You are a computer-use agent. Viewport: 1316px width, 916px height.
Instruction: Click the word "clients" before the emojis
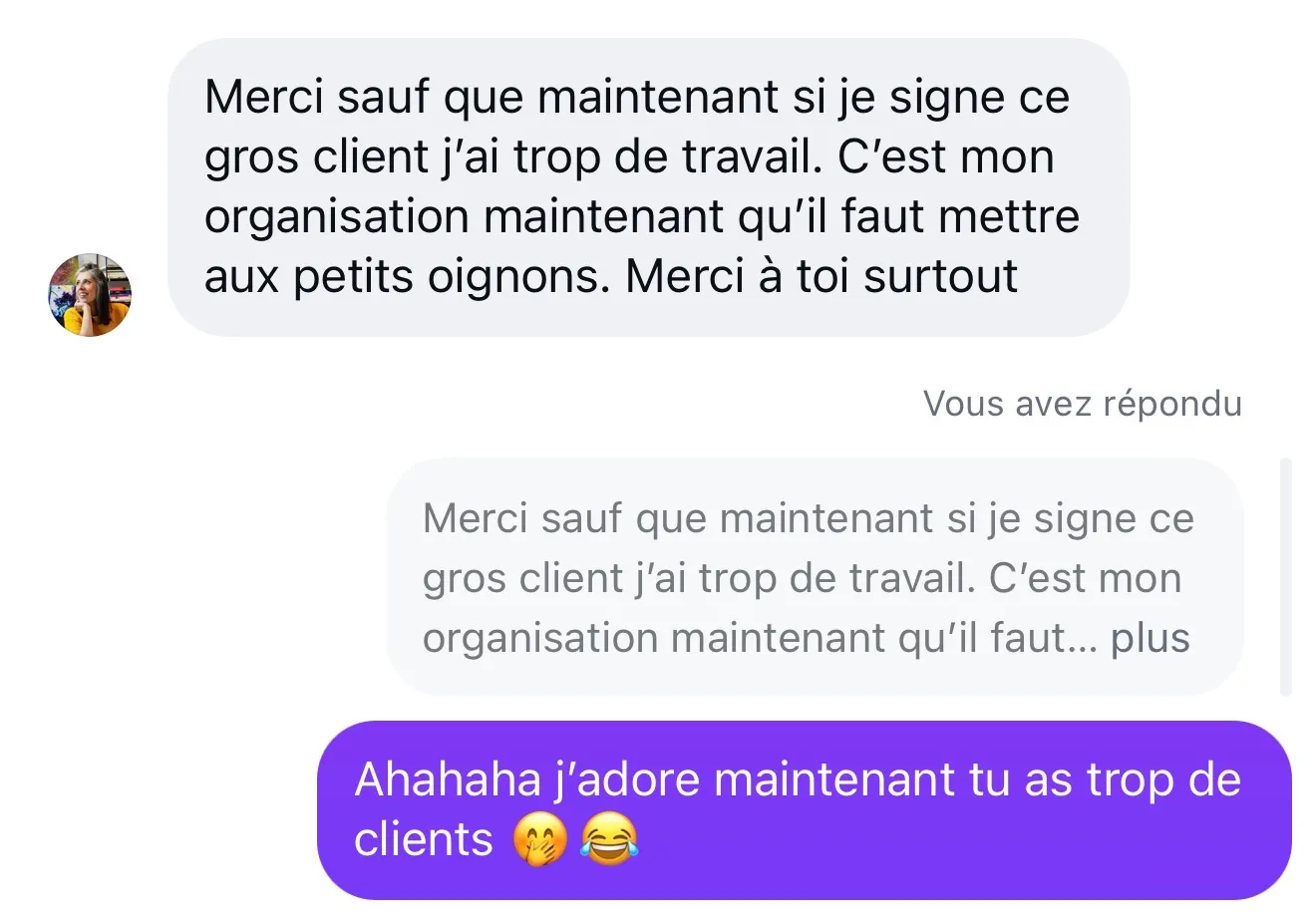coord(424,840)
